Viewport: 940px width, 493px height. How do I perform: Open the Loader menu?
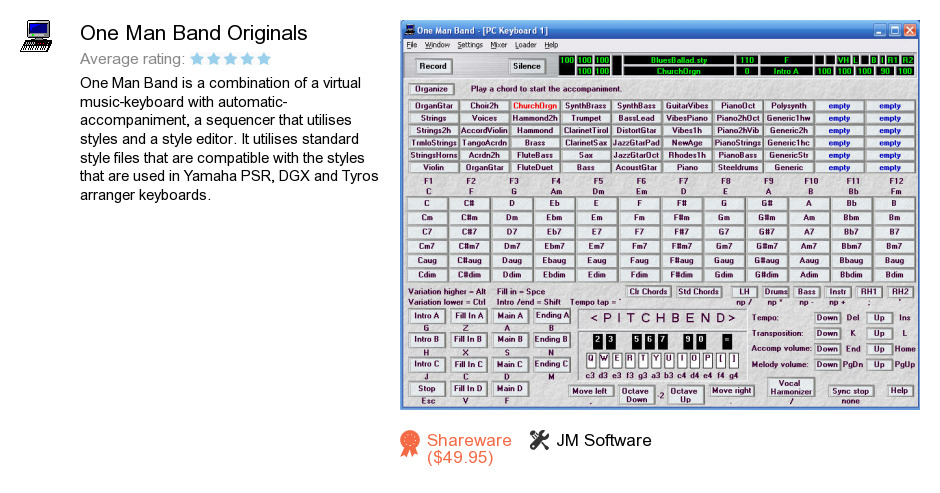[525, 45]
